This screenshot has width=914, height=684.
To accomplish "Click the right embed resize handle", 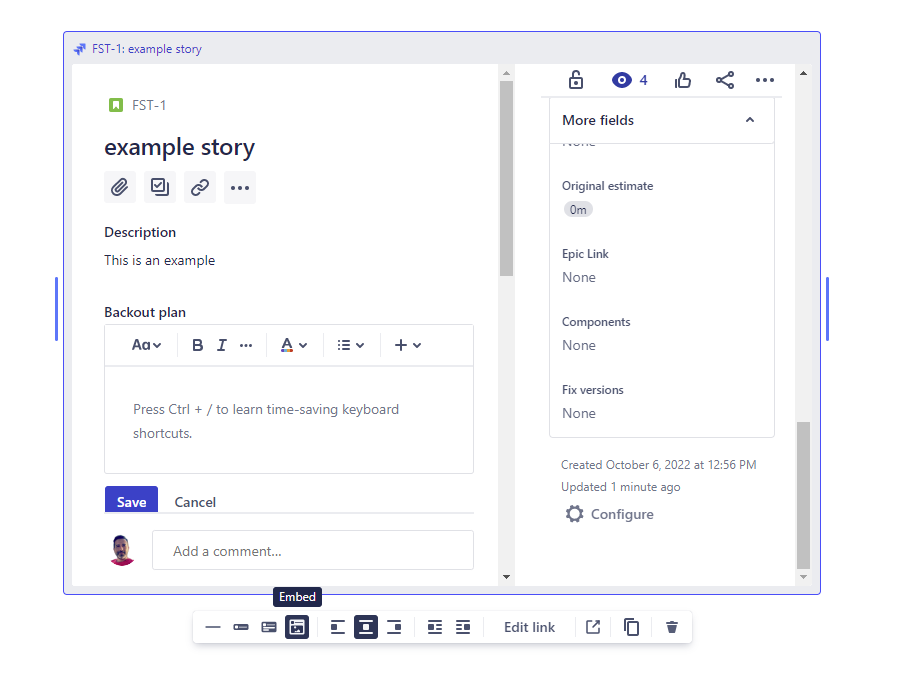I will [827, 309].
